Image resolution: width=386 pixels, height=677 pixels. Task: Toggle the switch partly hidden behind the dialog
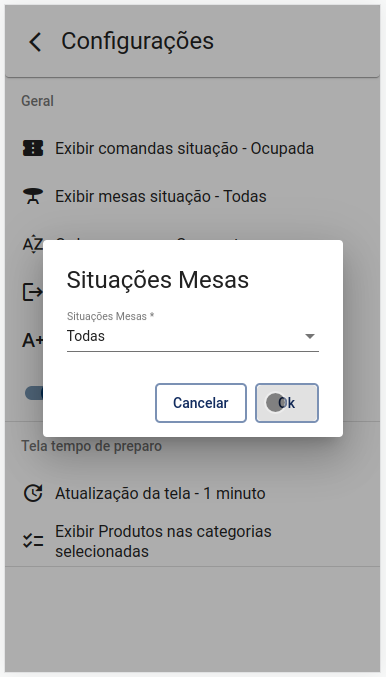click(34, 393)
